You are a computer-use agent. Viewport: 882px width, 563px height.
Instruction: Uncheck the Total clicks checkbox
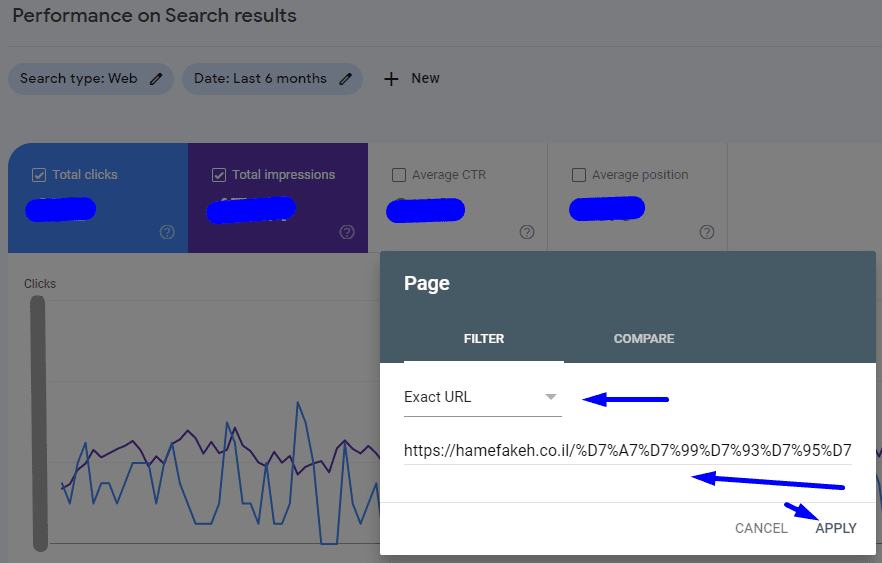pos(39,175)
